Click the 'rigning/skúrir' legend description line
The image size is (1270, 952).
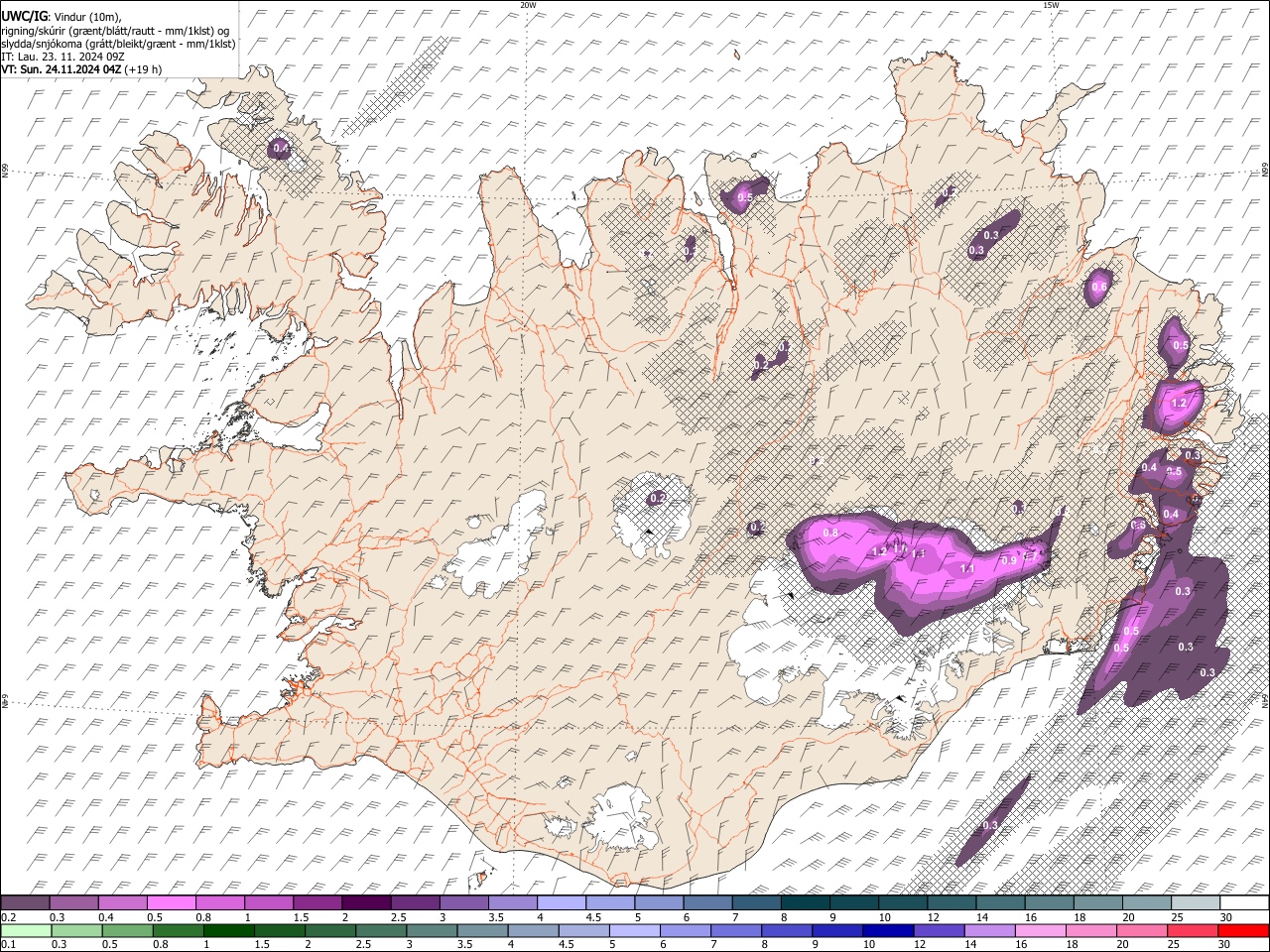click(x=115, y=31)
